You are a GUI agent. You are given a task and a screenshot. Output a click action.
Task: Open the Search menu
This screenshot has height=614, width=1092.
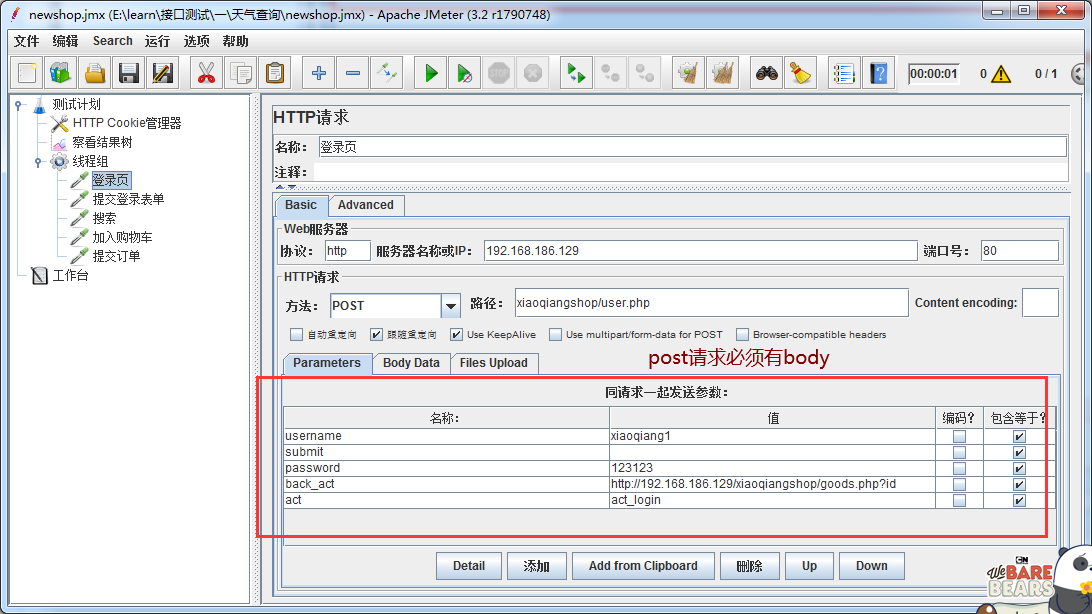[113, 41]
